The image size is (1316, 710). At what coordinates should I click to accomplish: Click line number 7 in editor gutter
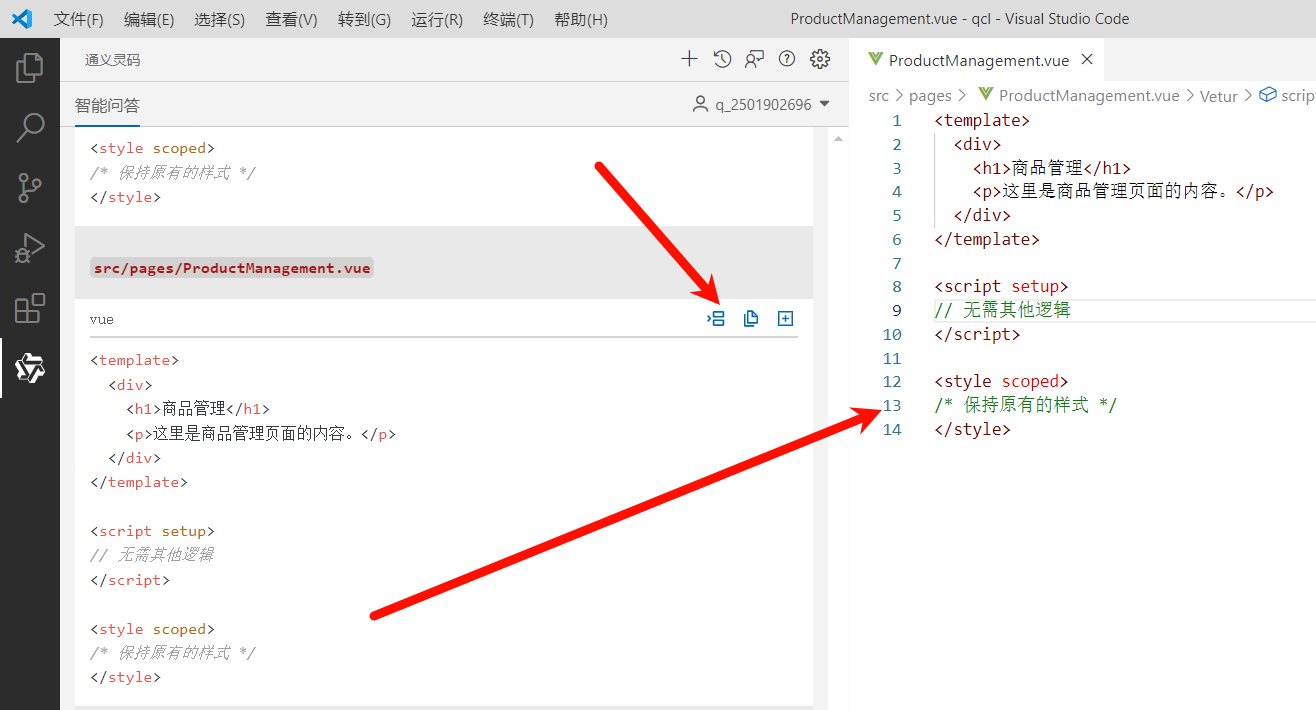tap(897, 263)
